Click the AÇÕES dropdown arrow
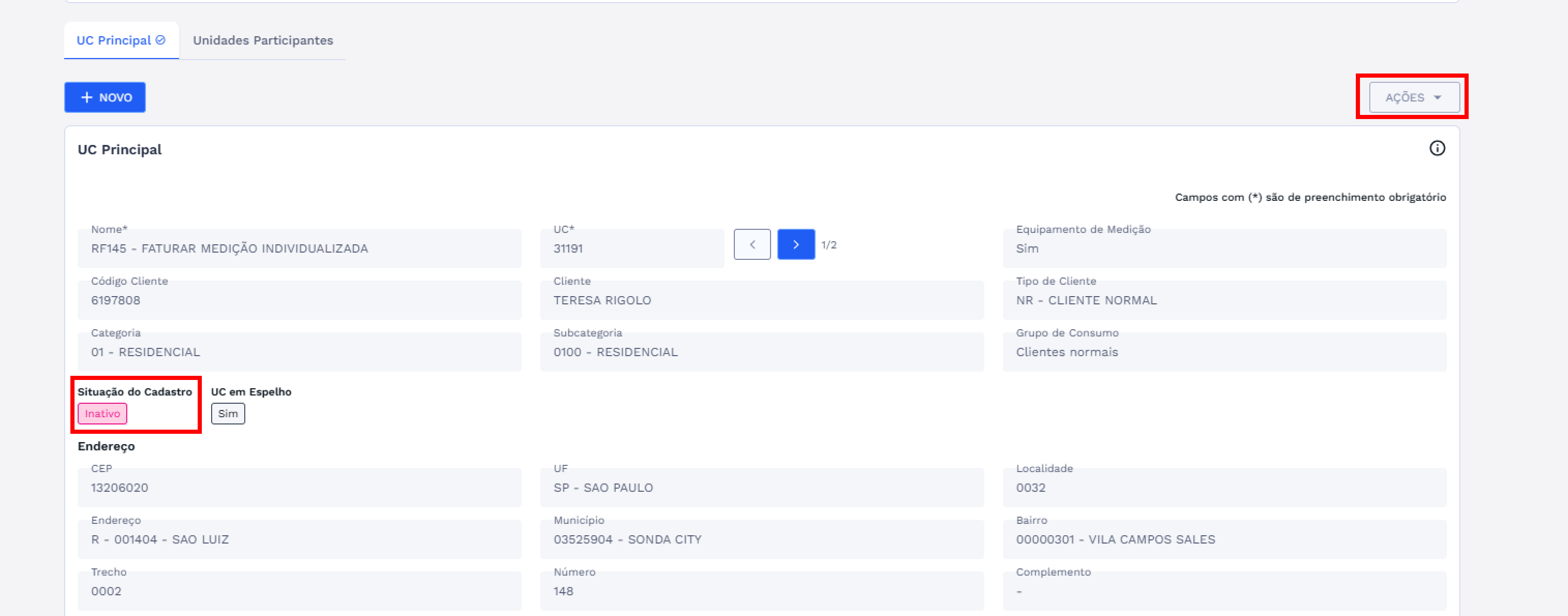 click(x=1438, y=97)
